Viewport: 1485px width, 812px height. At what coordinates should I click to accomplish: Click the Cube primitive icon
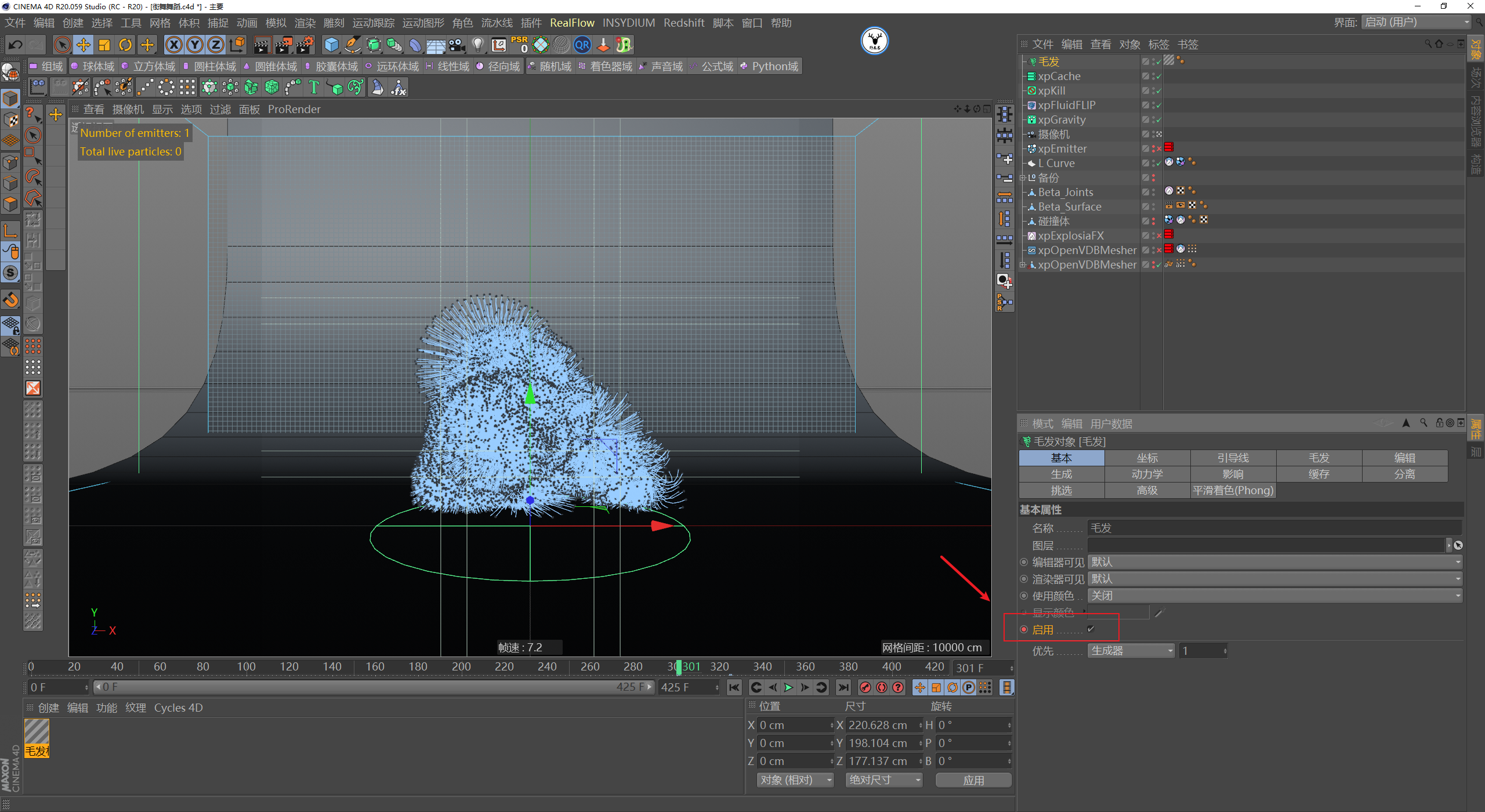(331, 45)
